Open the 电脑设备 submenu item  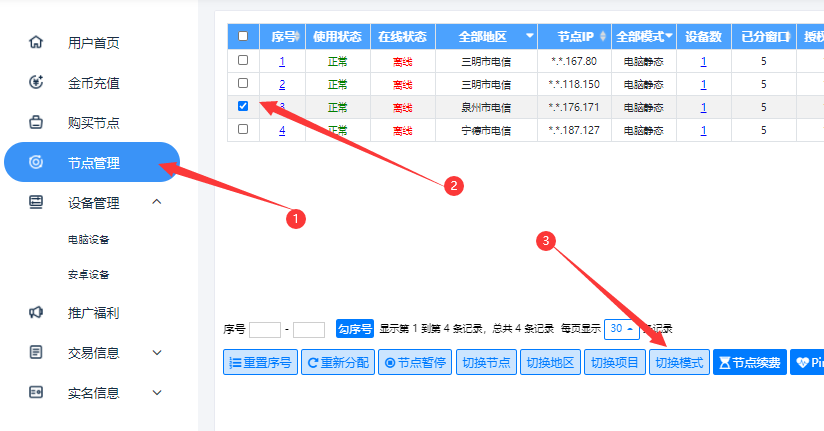[88, 240]
